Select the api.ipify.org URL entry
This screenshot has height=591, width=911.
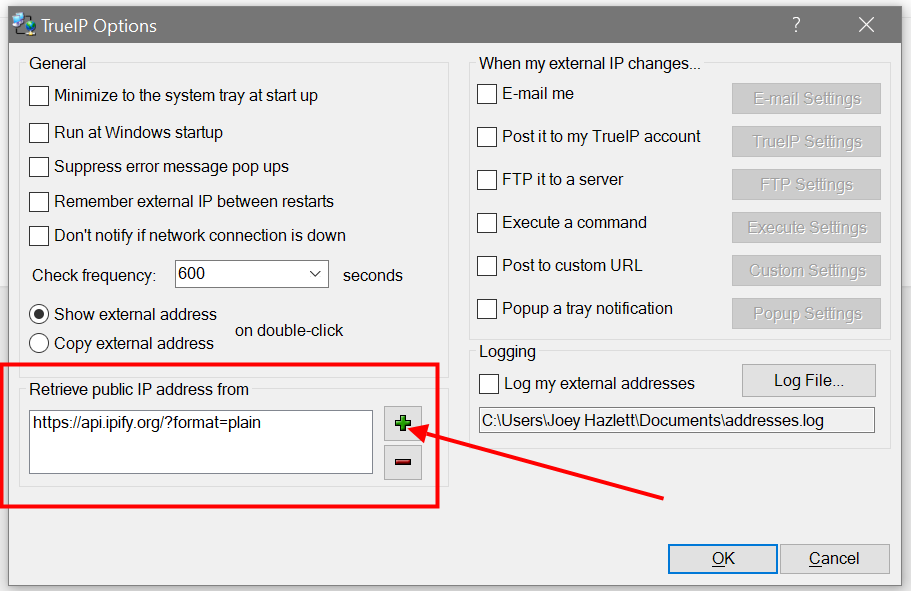click(x=147, y=423)
